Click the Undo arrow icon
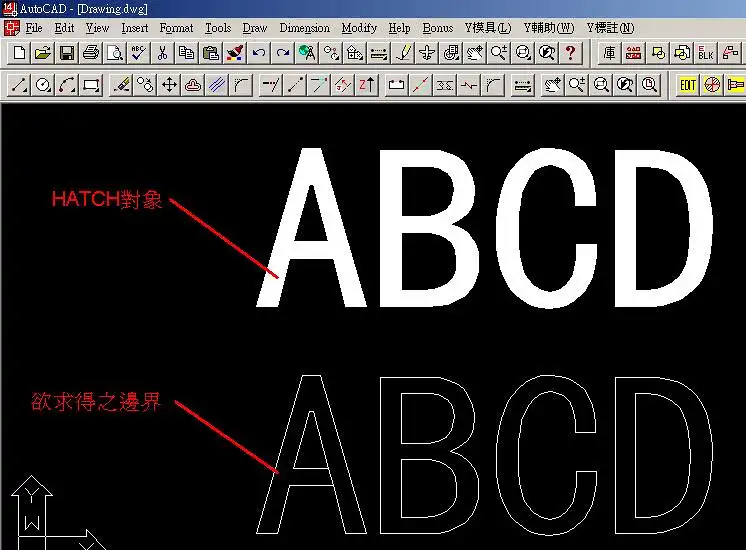 click(259, 52)
